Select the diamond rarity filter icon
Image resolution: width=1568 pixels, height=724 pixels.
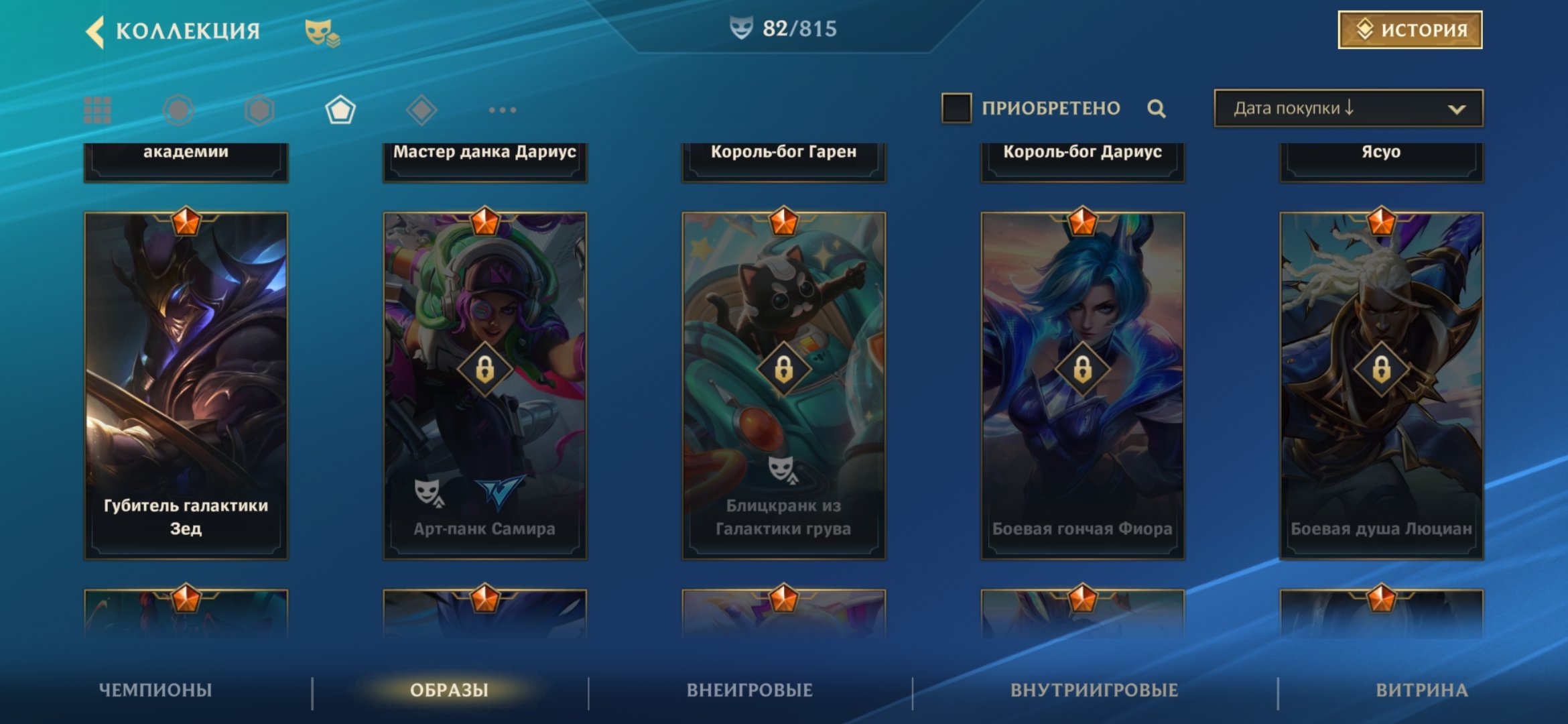coord(421,110)
